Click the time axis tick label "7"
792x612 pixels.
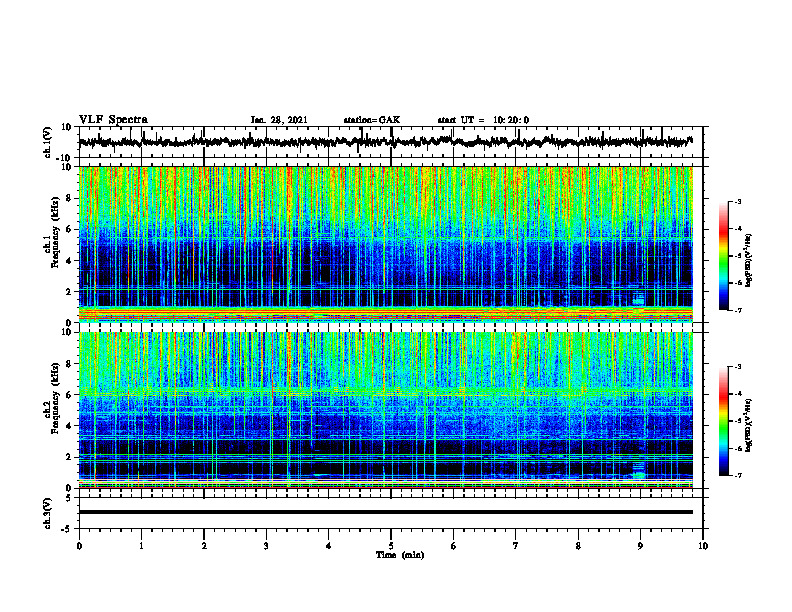point(516,546)
